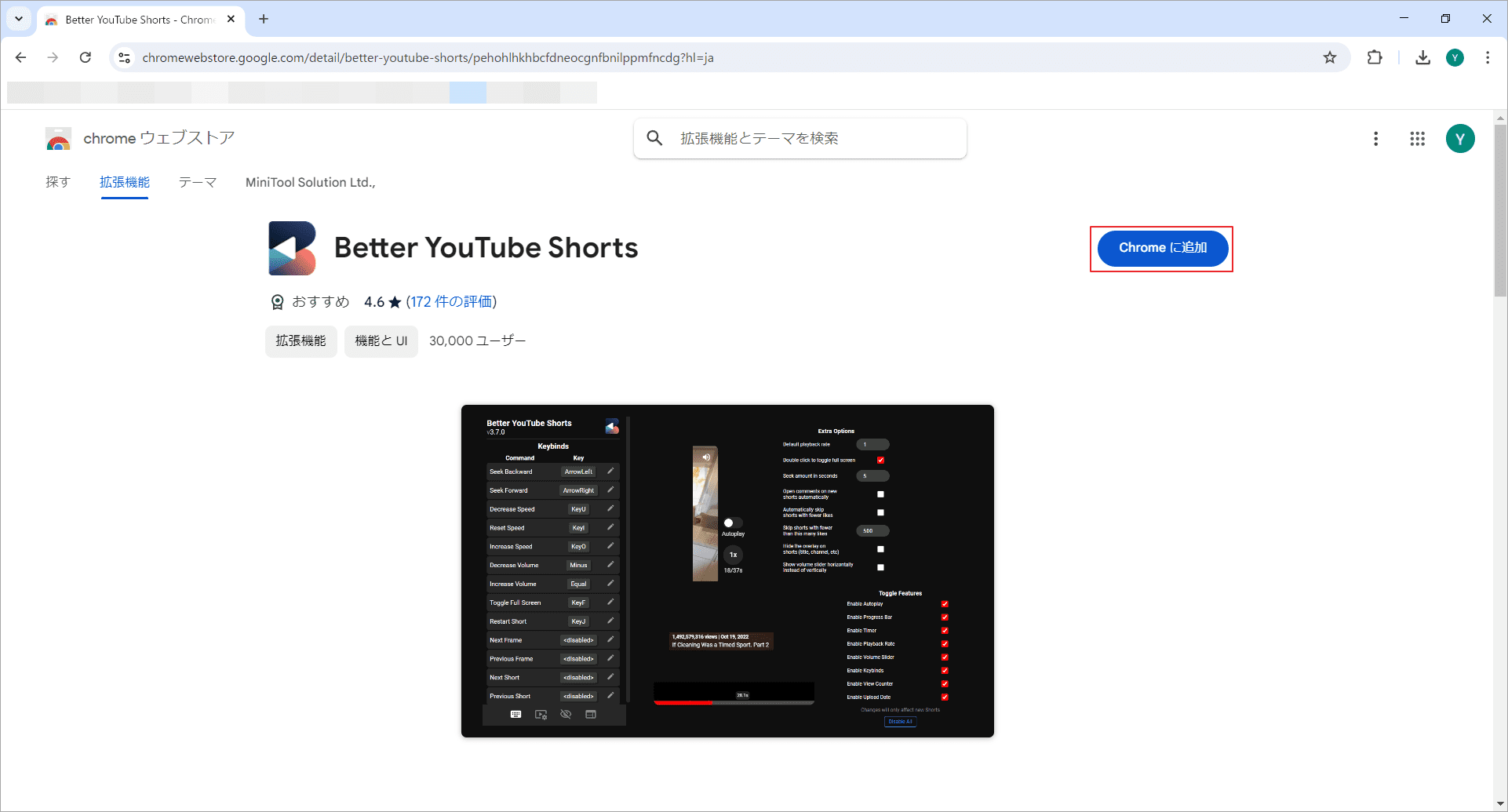Open the MiniTool Solution Ltd. link
The height and width of the screenshot is (812, 1508).
tap(311, 182)
